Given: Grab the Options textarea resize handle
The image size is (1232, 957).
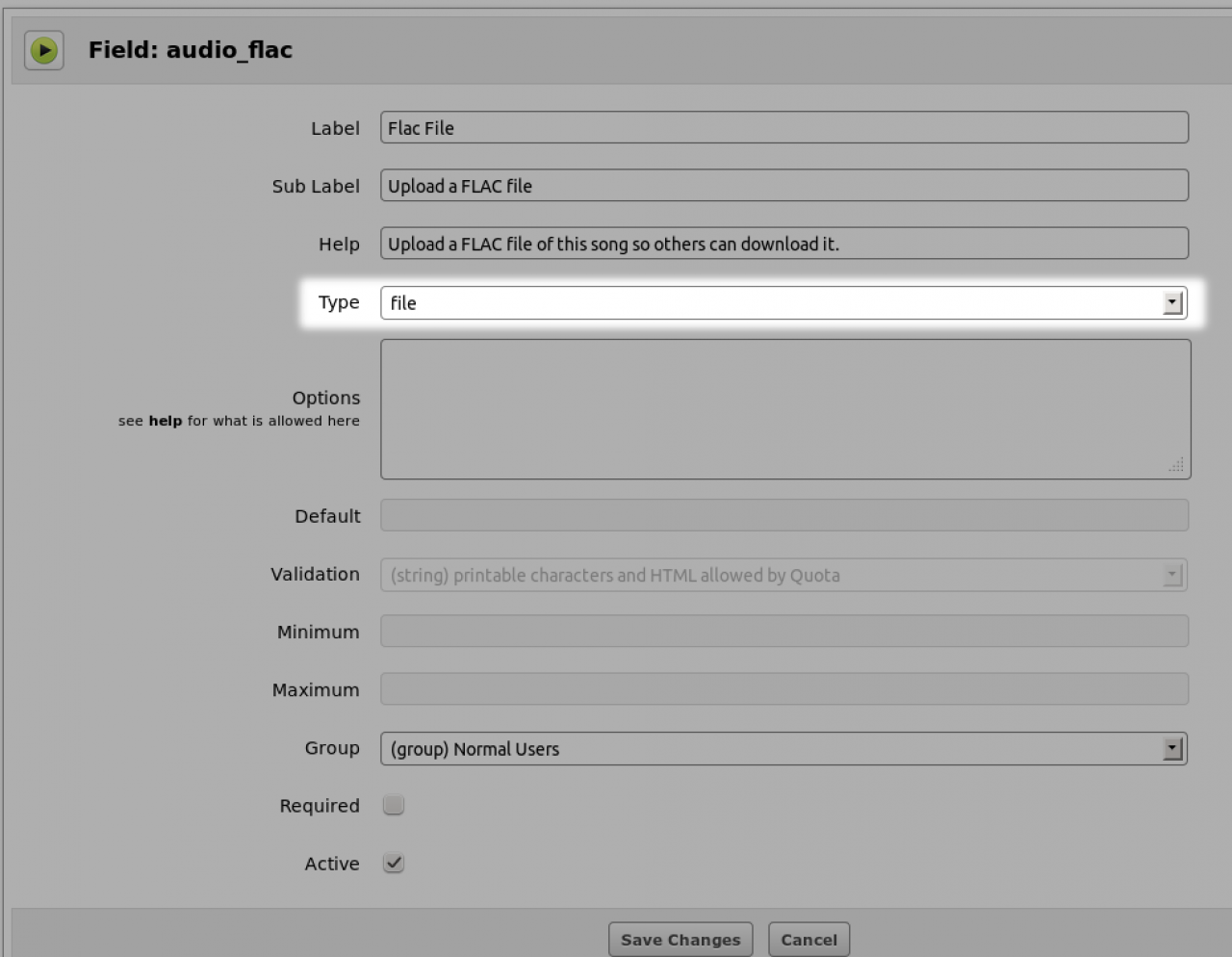Looking at the screenshot, I should coord(1177,465).
